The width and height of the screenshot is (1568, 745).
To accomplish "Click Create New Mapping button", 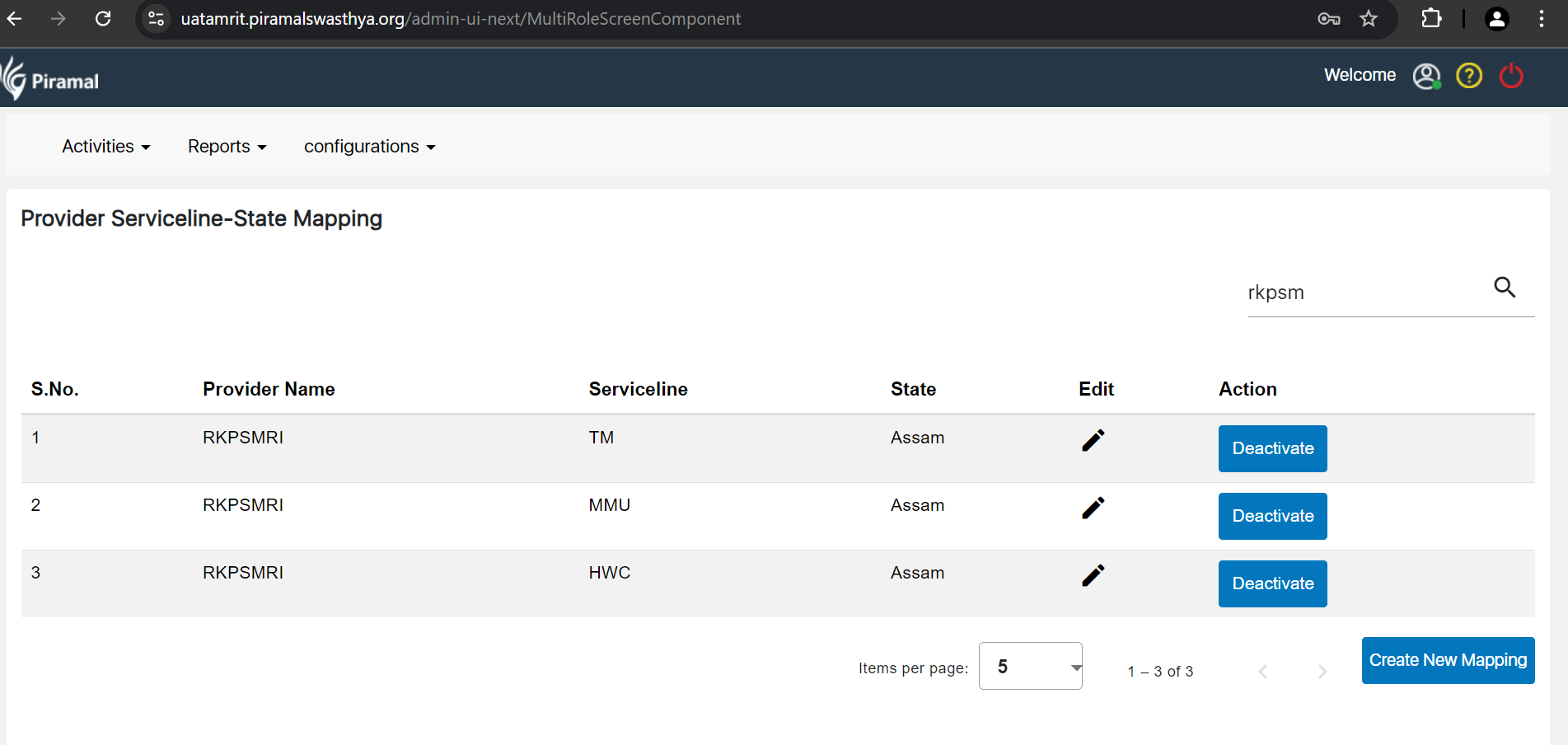I will [1448, 660].
